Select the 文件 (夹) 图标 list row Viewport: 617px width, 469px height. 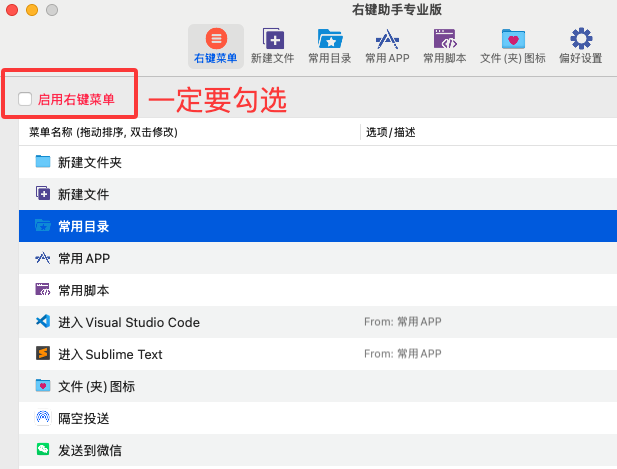[318, 386]
